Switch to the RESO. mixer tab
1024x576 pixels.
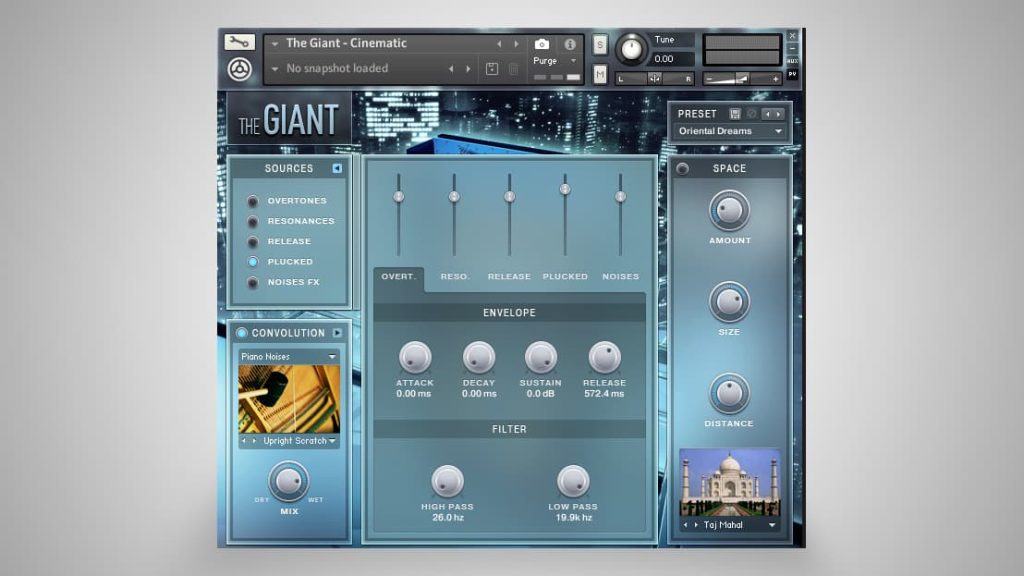click(x=455, y=277)
